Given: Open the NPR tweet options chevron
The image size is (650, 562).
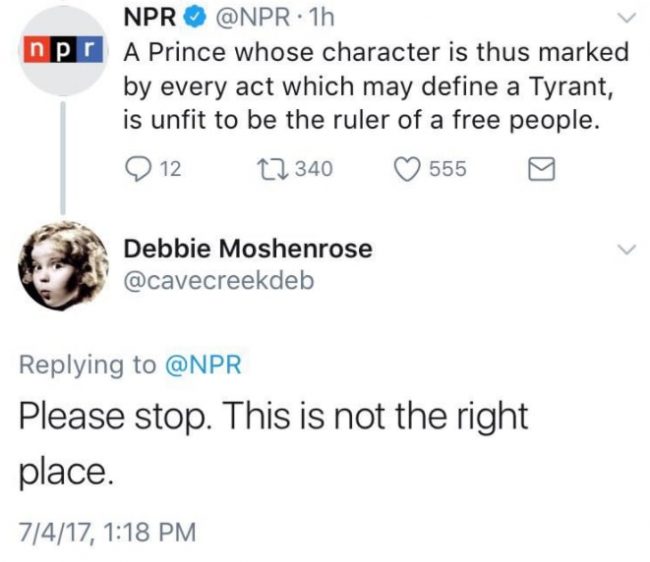Looking at the screenshot, I should (626, 17).
